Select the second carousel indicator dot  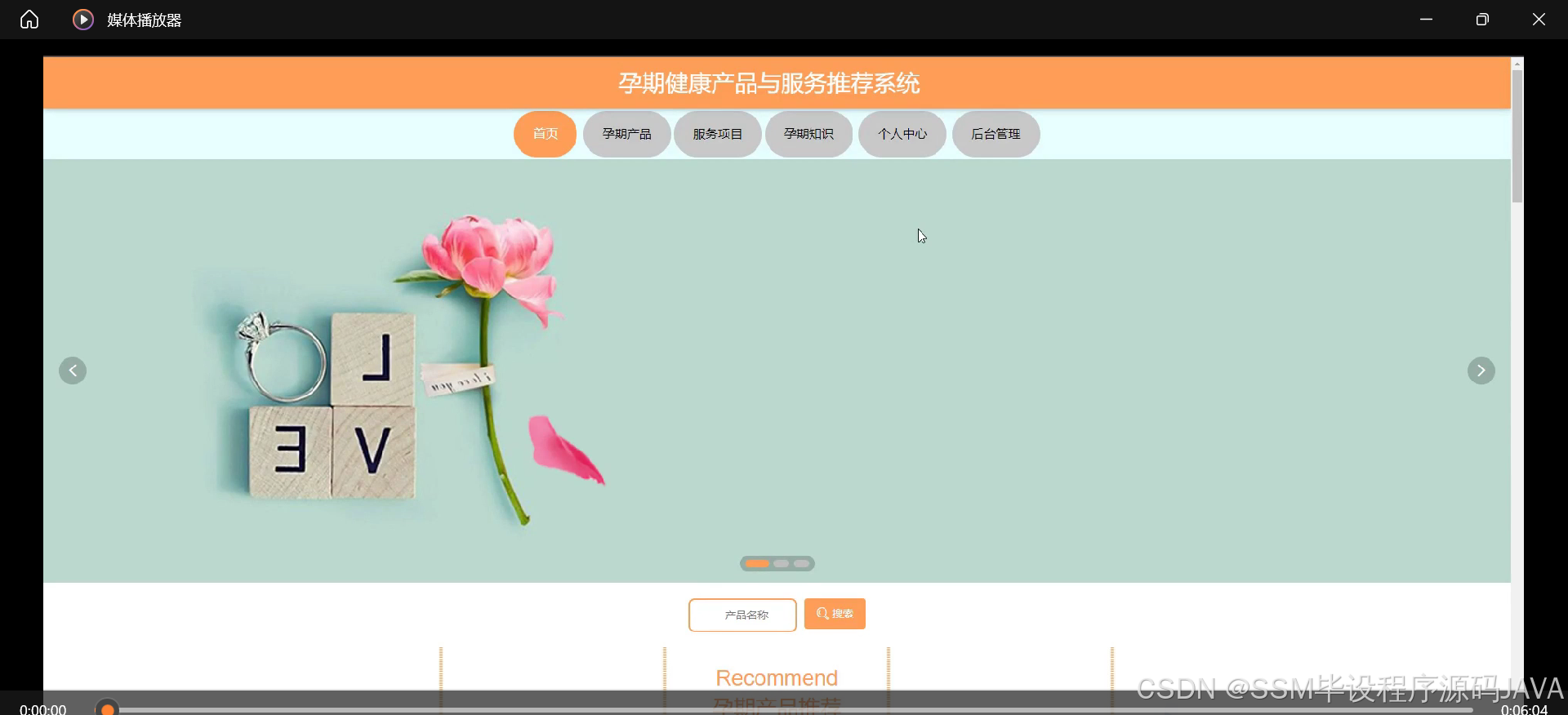click(782, 563)
